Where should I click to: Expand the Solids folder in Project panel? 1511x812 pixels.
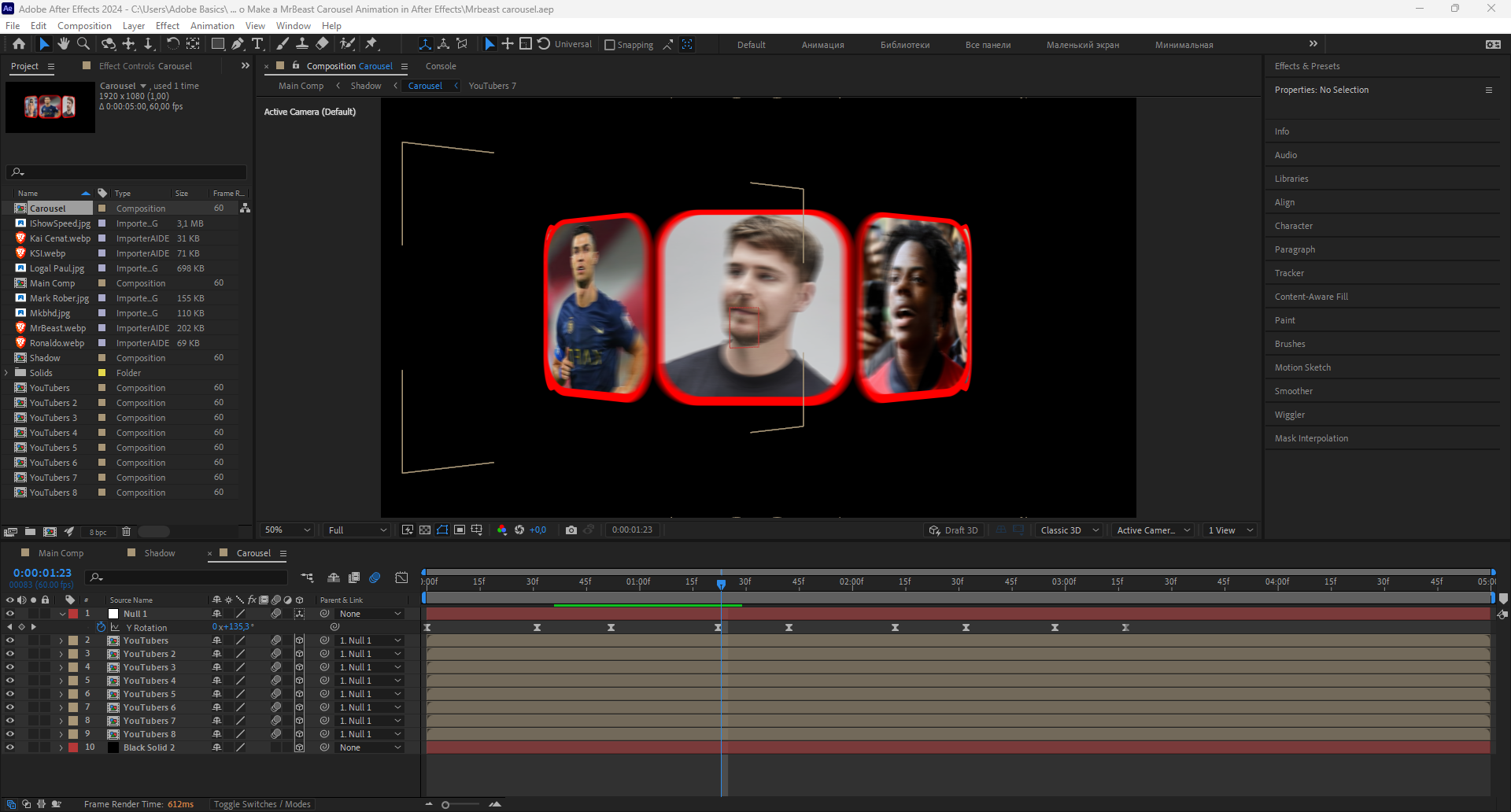click(6, 372)
